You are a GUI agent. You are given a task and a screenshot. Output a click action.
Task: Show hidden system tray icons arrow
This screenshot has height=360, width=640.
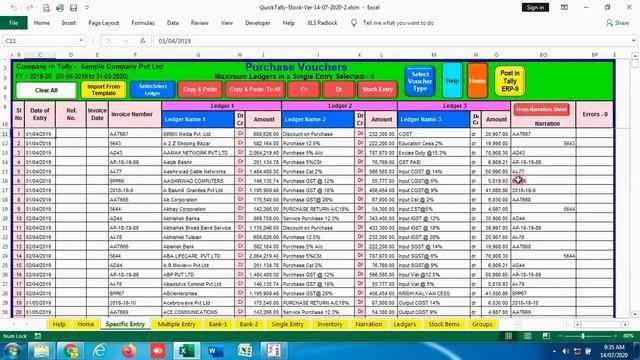[x=554, y=351]
